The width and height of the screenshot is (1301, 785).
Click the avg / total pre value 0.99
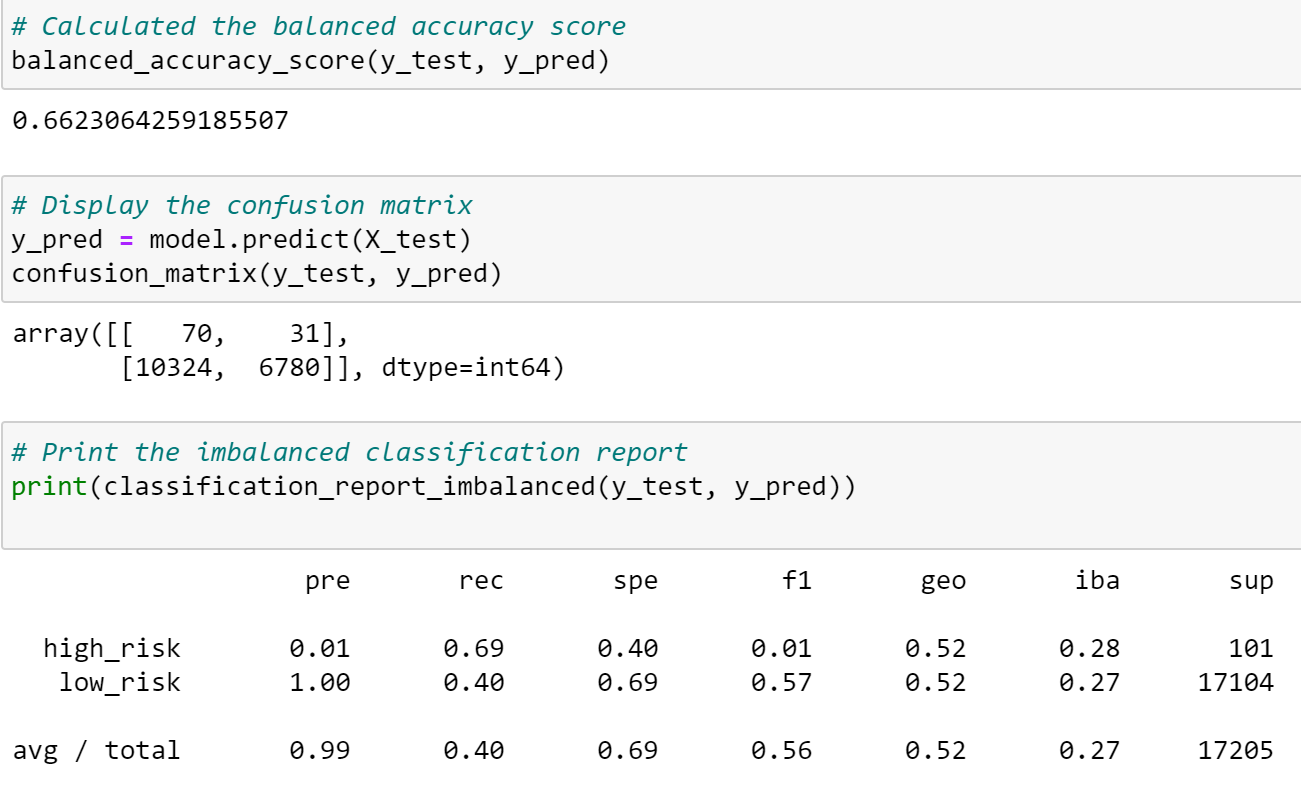(320, 751)
